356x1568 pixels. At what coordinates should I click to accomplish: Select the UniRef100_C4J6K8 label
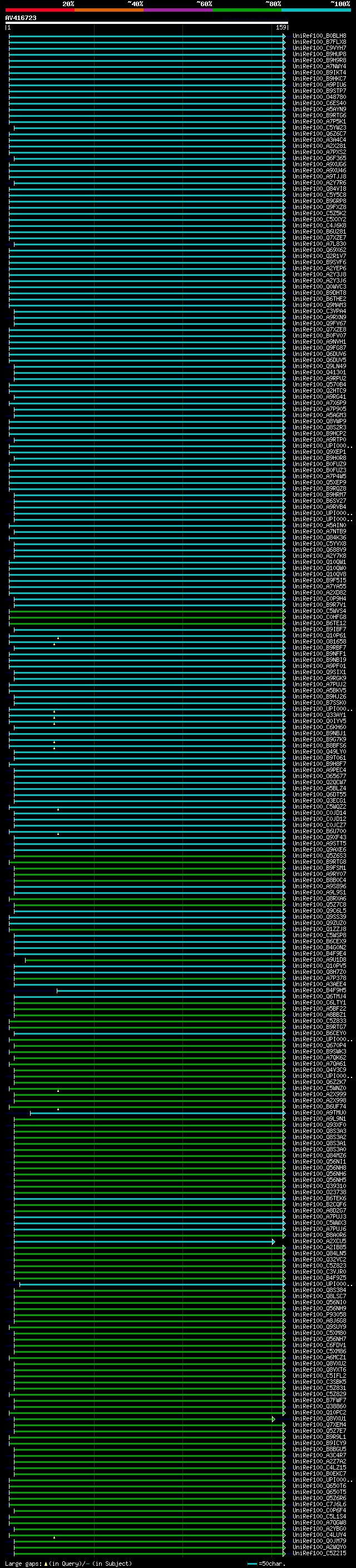point(319,225)
